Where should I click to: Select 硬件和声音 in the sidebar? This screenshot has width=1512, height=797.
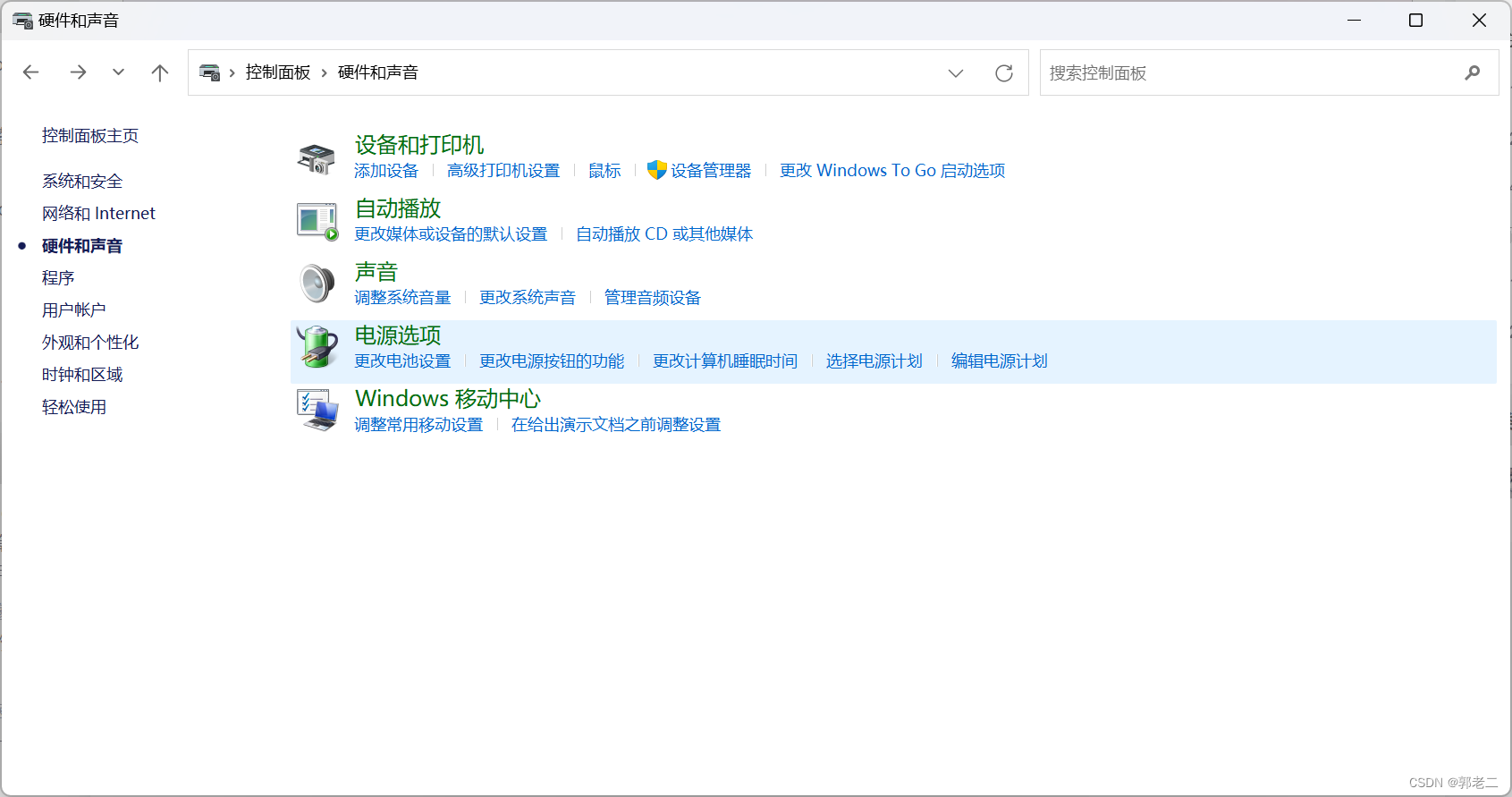[x=82, y=245]
